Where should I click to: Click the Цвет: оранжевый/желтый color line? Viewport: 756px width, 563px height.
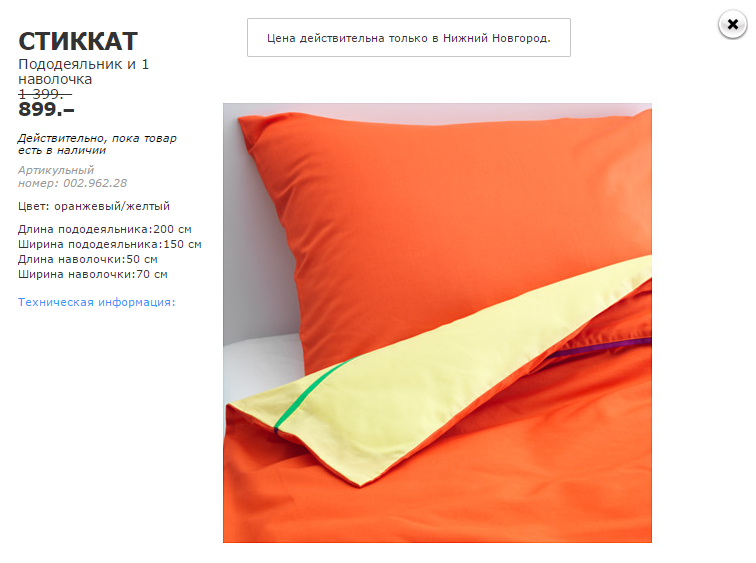click(x=94, y=206)
